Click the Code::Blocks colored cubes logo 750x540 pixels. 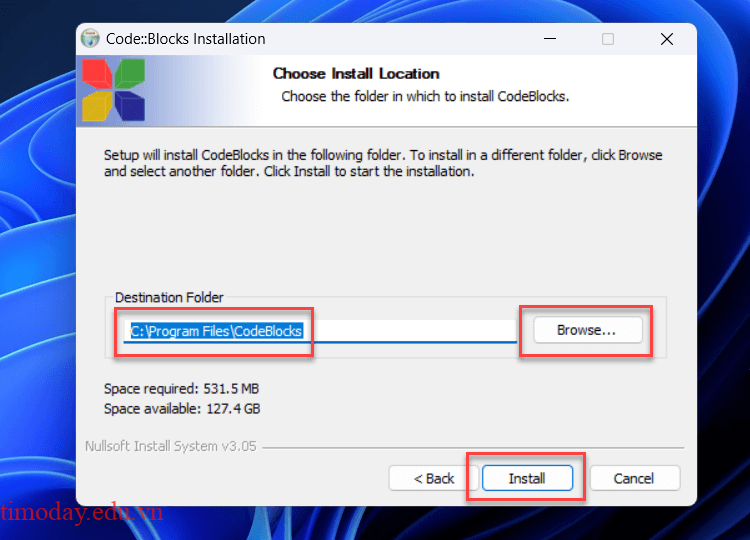pyautogui.click(x=113, y=89)
